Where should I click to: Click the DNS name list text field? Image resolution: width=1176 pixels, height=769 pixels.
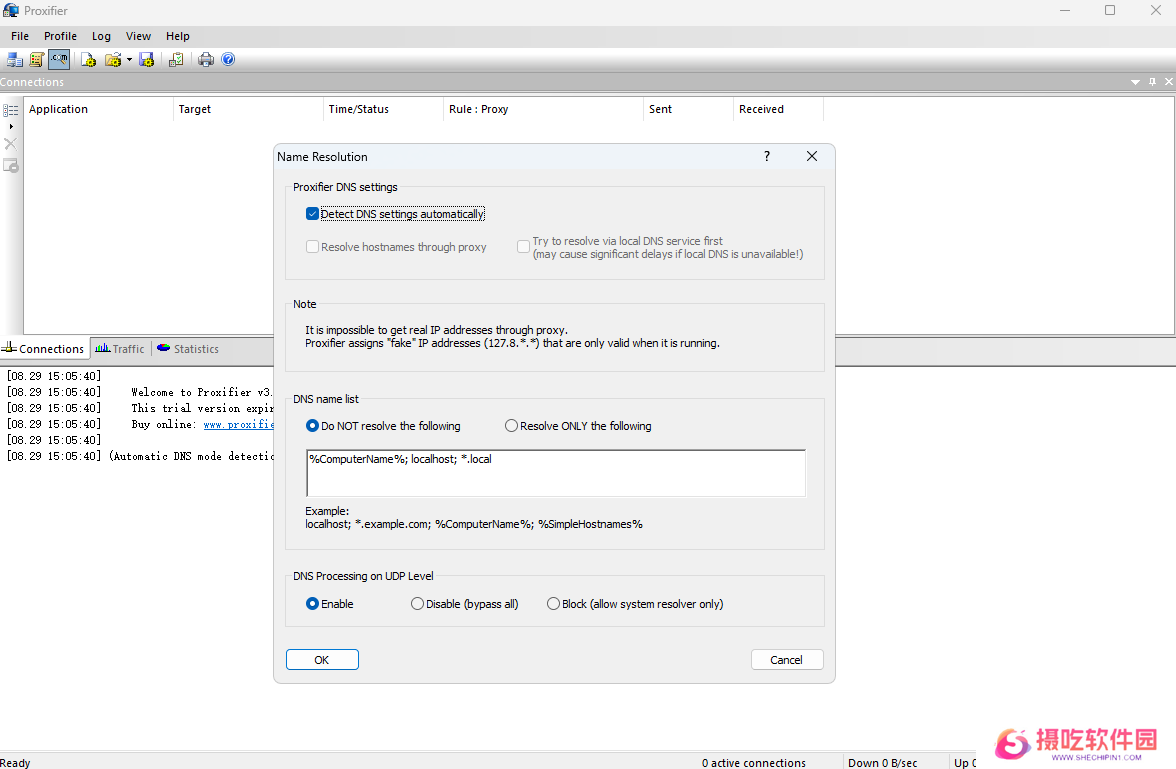pyautogui.click(x=555, y=473)
